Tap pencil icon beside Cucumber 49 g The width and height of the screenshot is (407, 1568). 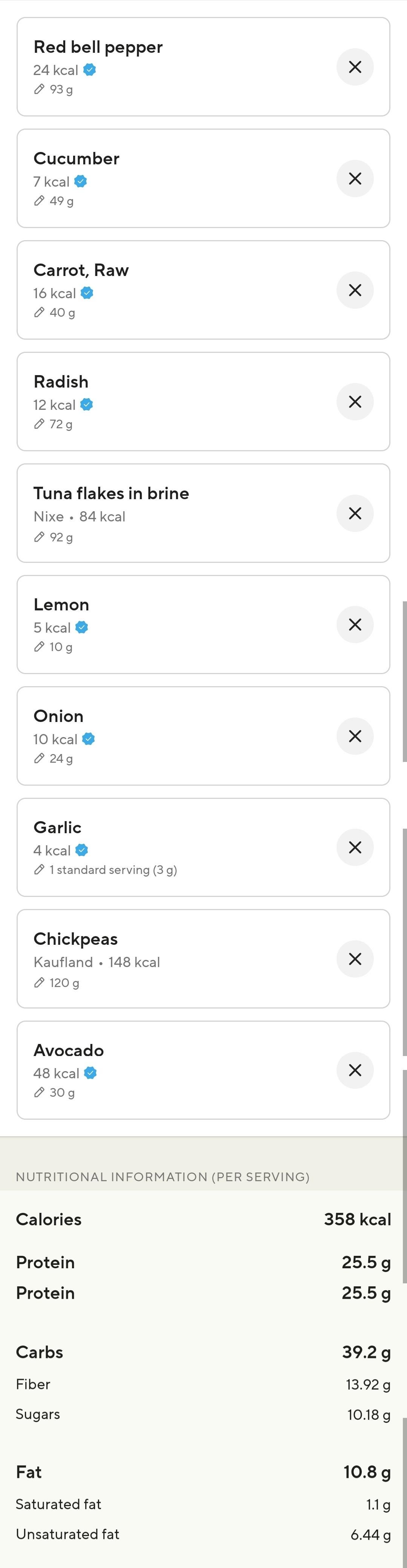click(x=40, y=201)
